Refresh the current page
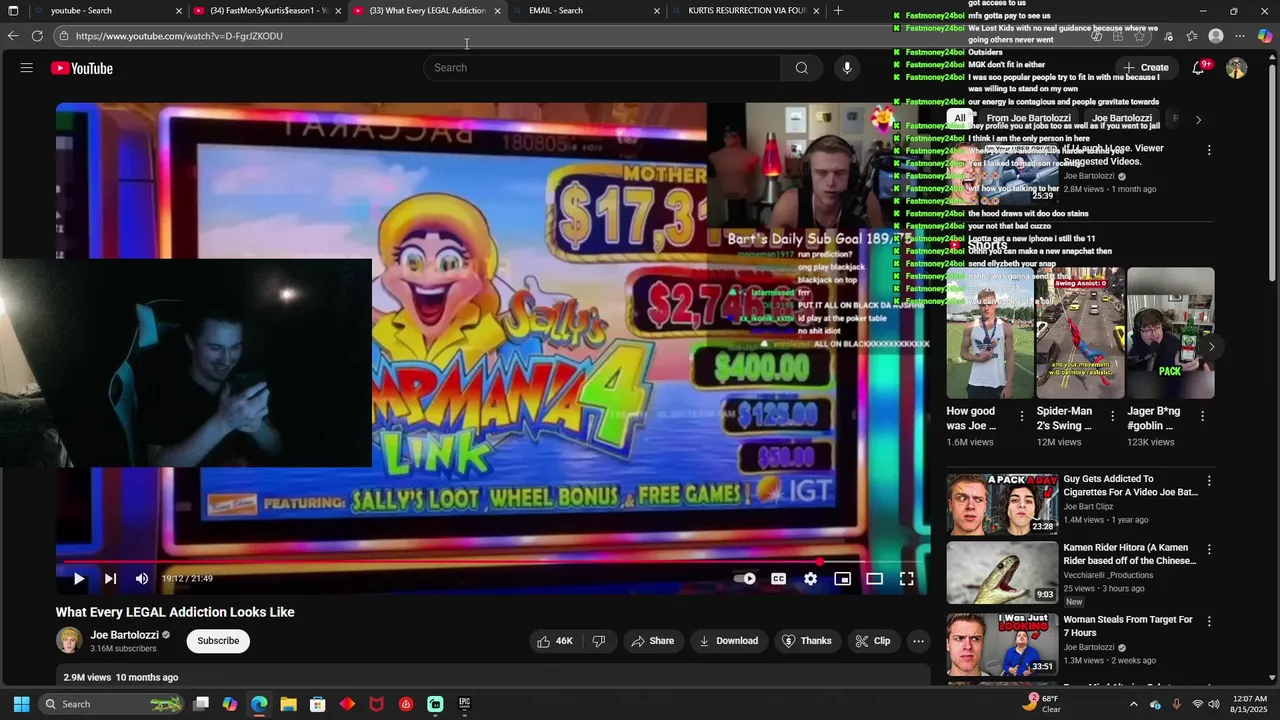 37,36
